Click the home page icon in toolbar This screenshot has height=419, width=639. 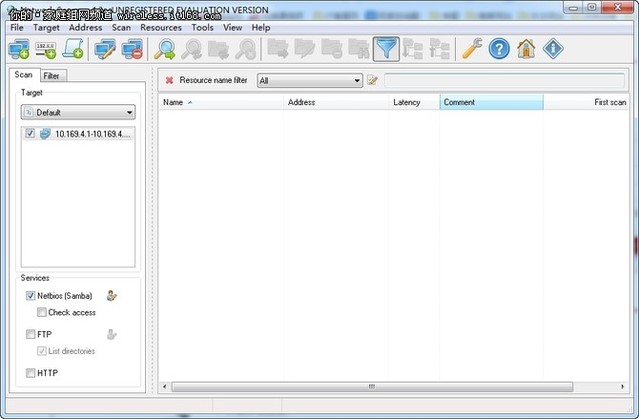click(526, 48)
